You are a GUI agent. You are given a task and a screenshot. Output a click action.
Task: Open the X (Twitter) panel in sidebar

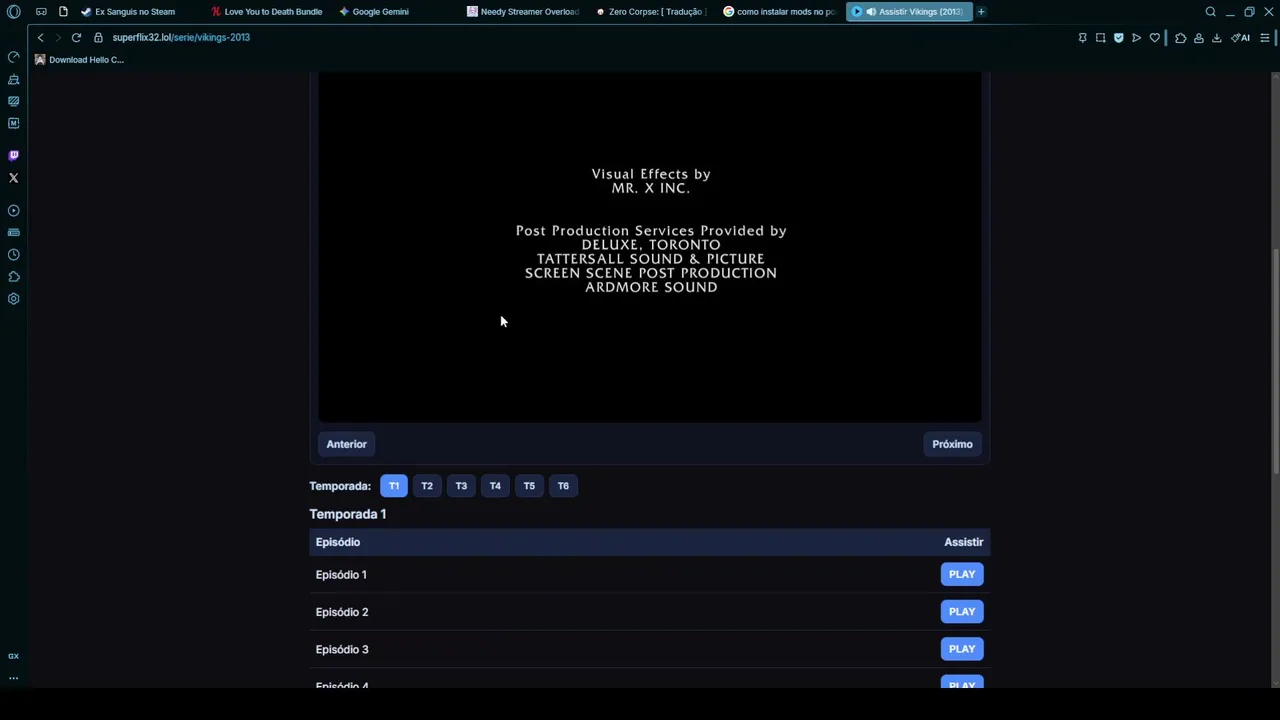click(x=14, y=178)
